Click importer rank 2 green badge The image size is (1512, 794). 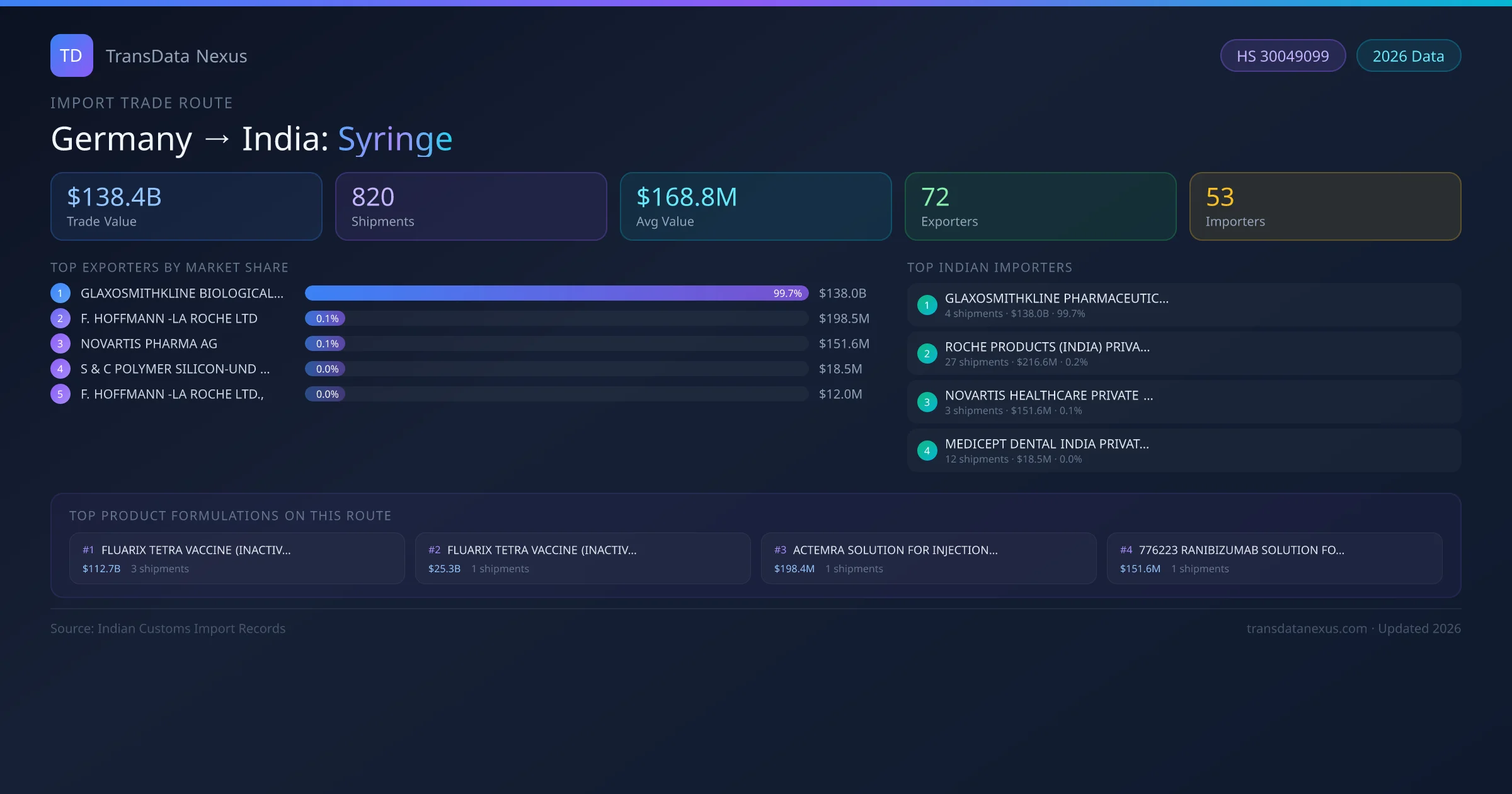point(927,354)
